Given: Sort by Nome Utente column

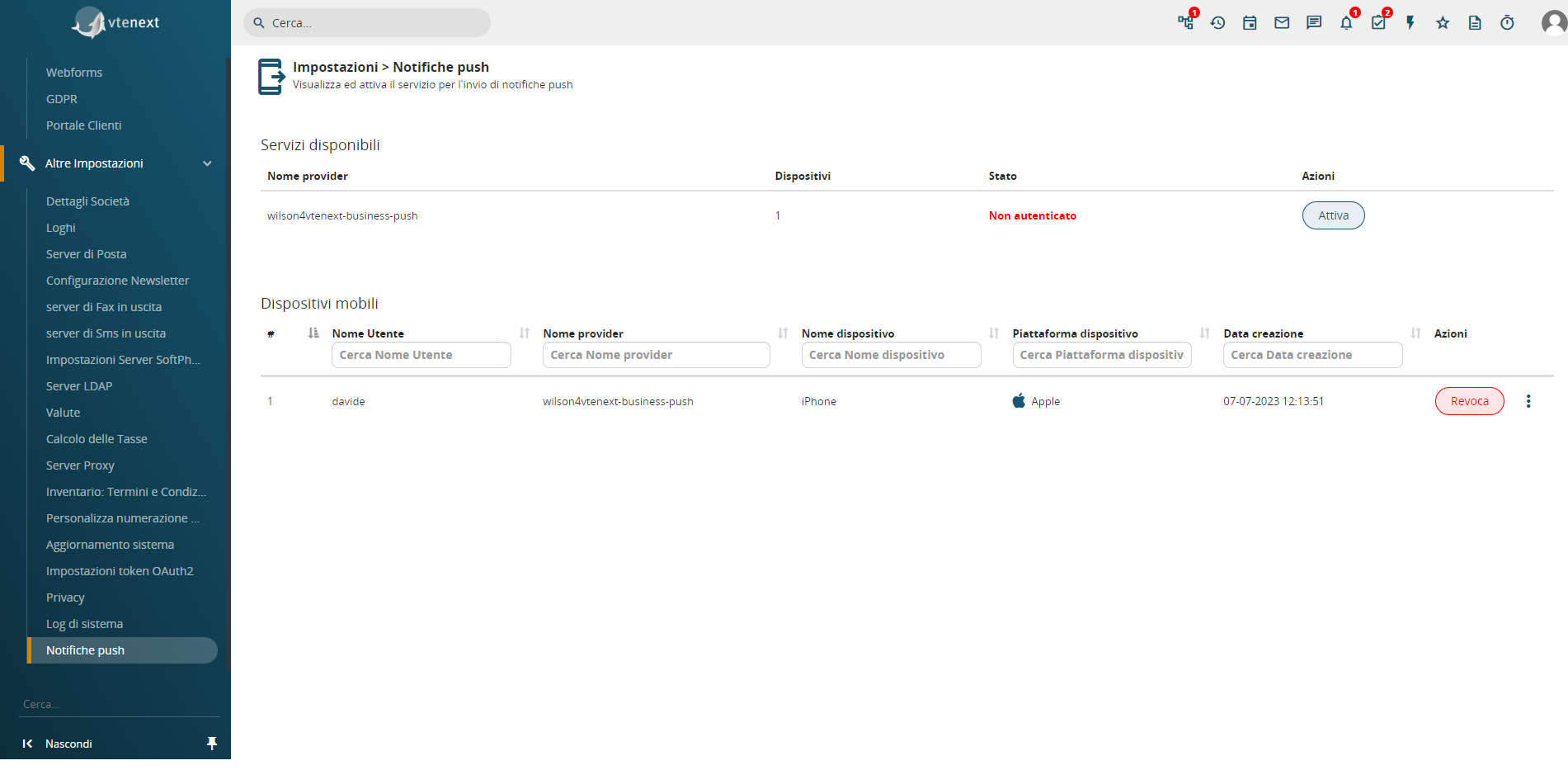Looking at the screenshot, I should pos(525,333).
